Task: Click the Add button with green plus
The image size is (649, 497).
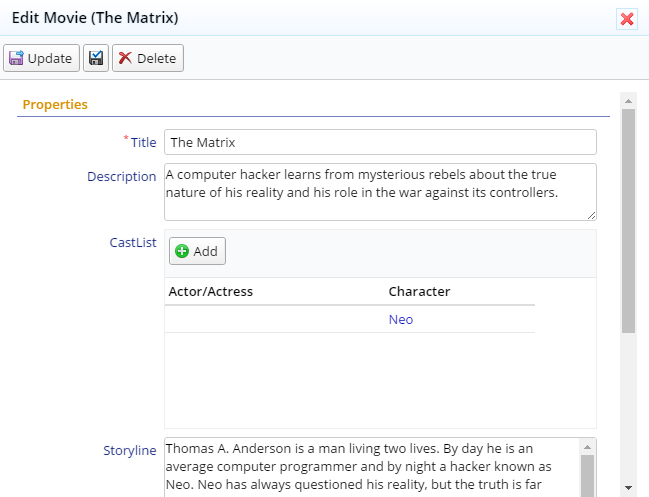Action: (197, 251)
